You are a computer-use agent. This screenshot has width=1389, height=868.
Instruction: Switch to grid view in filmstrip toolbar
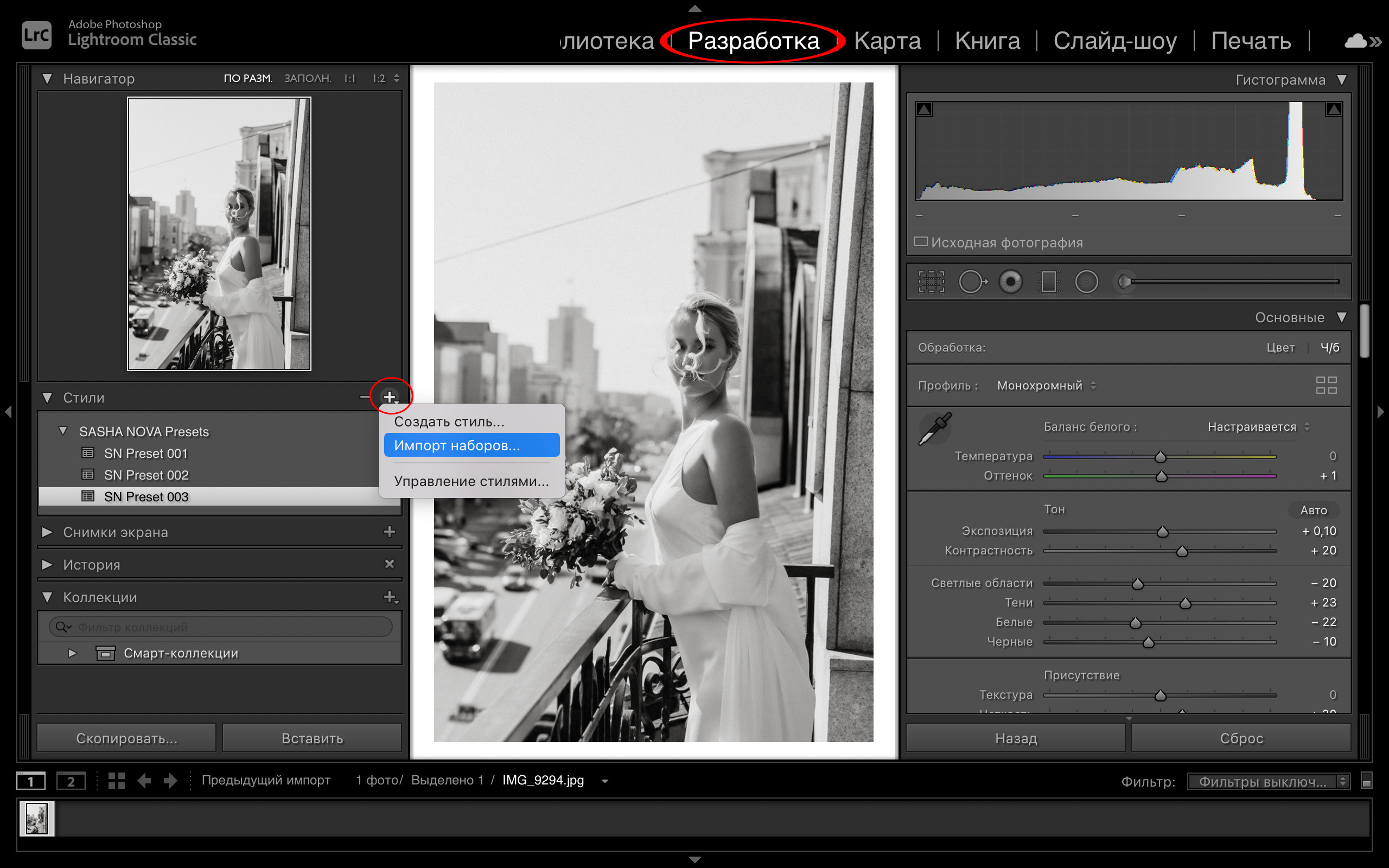tap(117, 781)
